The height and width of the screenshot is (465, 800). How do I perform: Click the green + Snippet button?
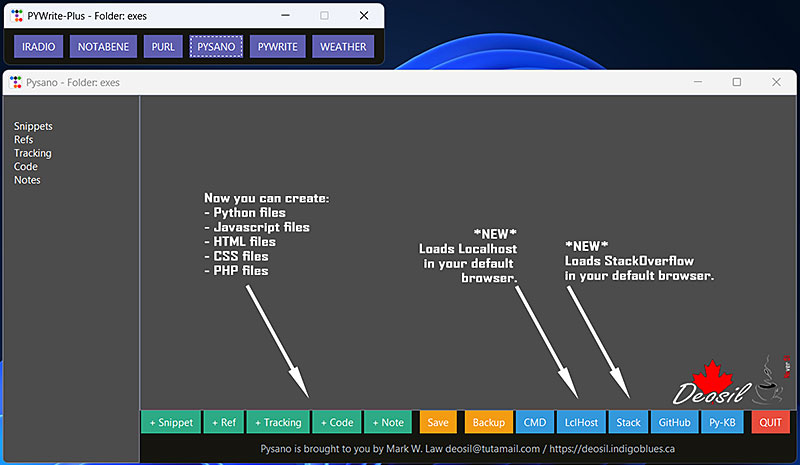(171, 422)
